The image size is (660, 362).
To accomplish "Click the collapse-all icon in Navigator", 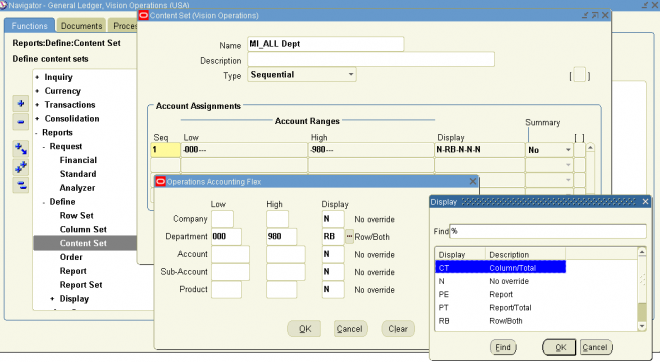I will click(21, 185).
